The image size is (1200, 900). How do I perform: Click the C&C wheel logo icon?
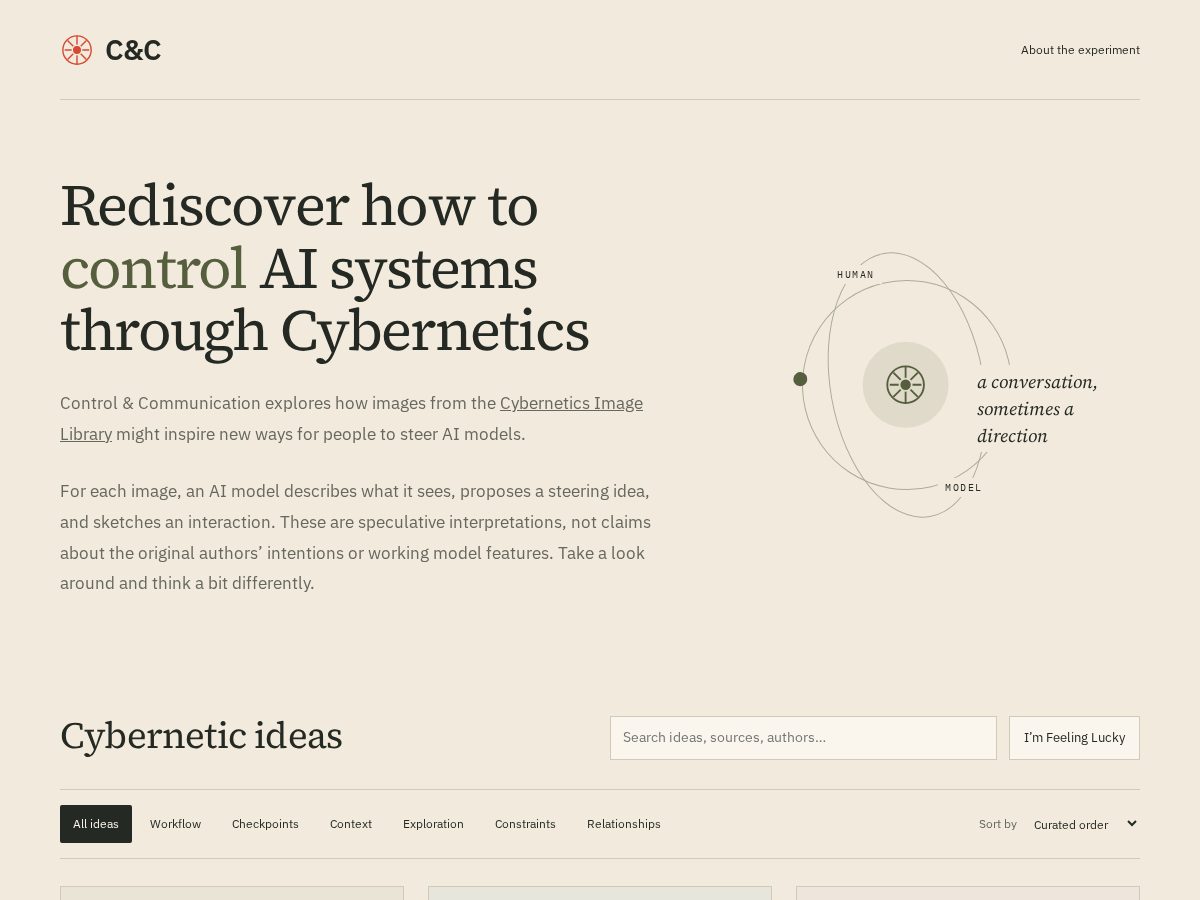77,50
